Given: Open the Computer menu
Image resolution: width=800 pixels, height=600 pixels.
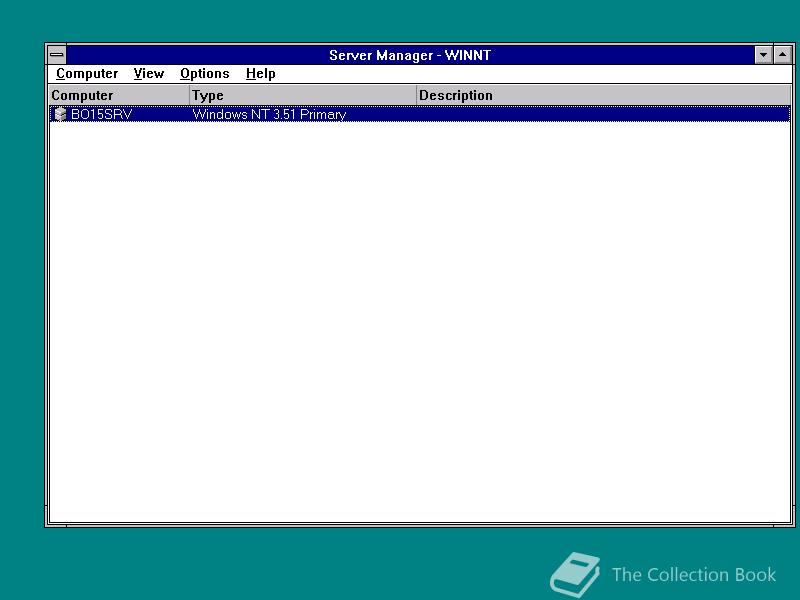Looking at the screenshot, I should point(87,73).
